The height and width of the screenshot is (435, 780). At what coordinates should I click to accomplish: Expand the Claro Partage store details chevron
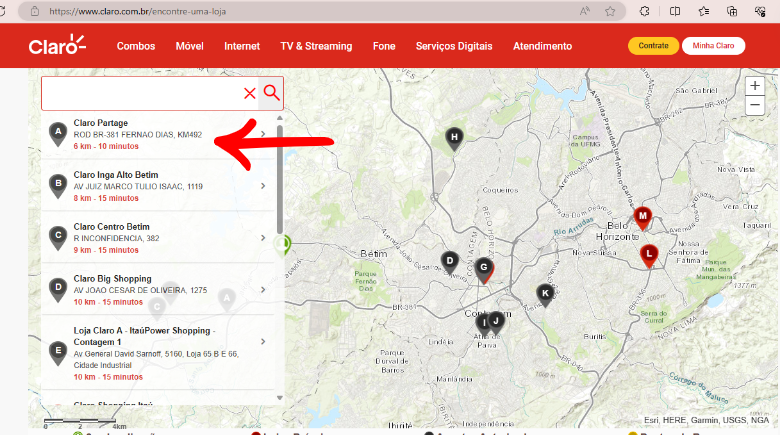pyautogui.click(x=263, y=134)
